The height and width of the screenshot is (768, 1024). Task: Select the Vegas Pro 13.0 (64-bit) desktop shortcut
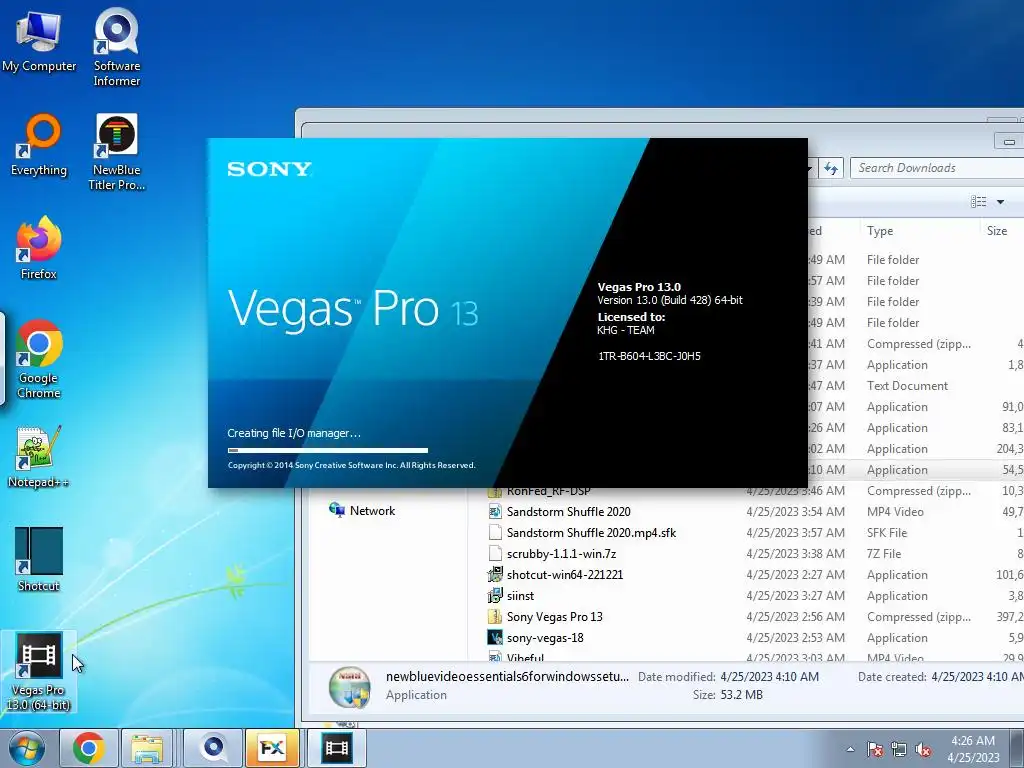coord(39,672)
